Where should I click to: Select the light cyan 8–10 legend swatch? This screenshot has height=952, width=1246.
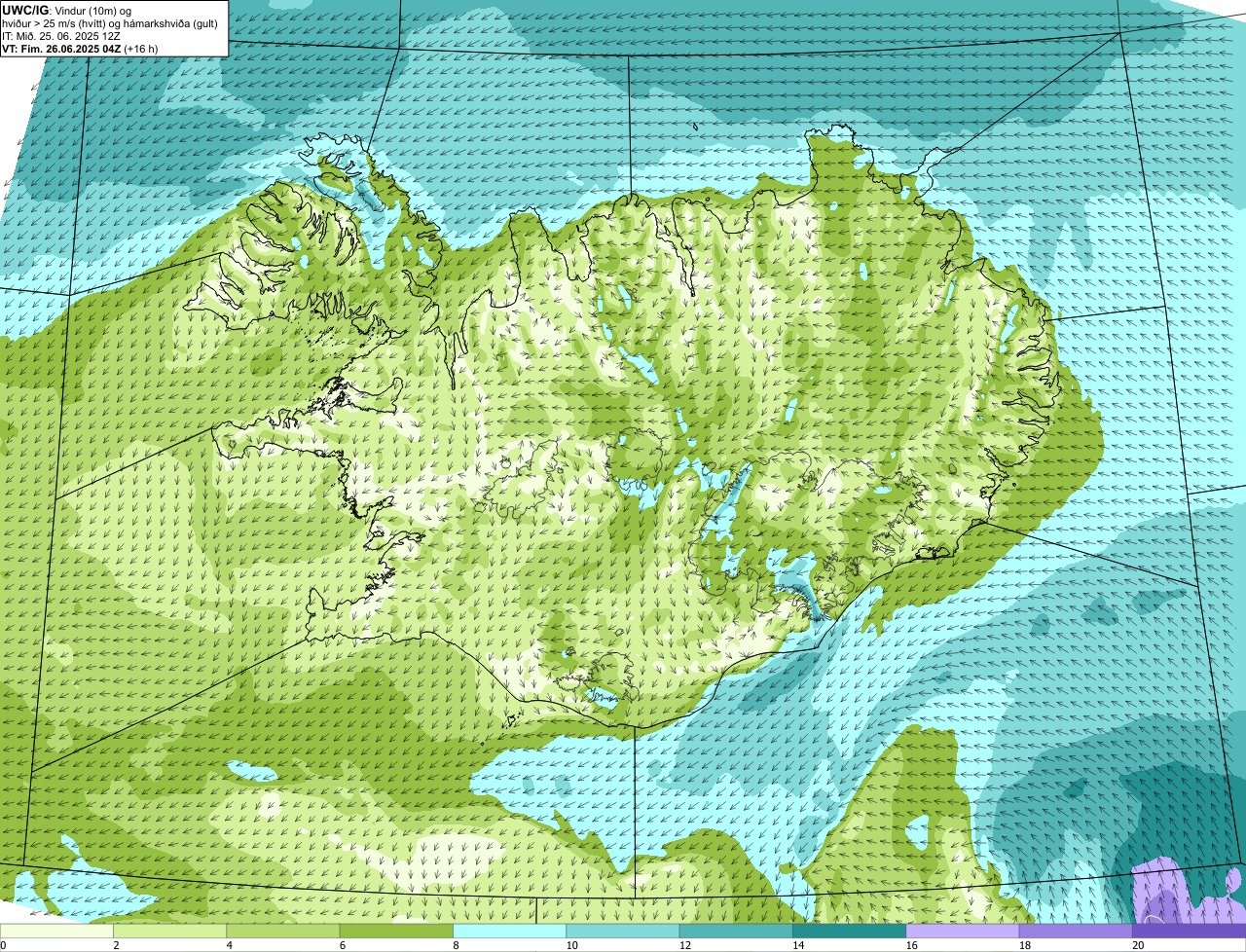(510, 931)
